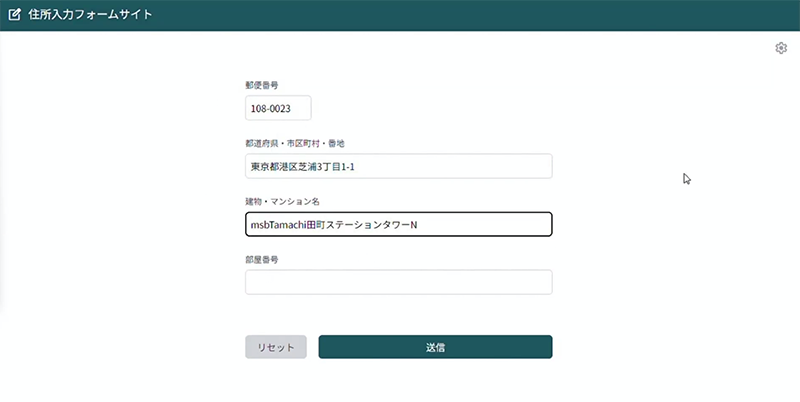Click the 都道府県・市区町村・番地 label
Screen dimensions: 800x402
[294, 144]
